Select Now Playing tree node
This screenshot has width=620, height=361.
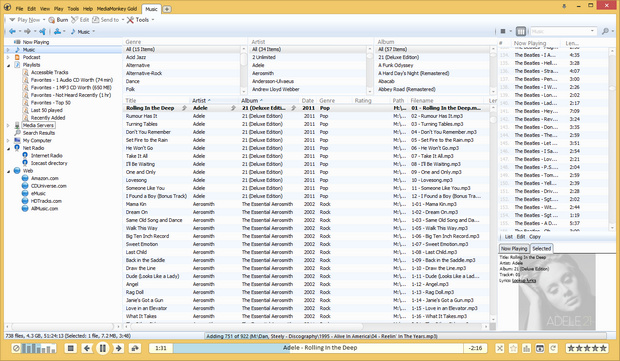coord(36,42)
